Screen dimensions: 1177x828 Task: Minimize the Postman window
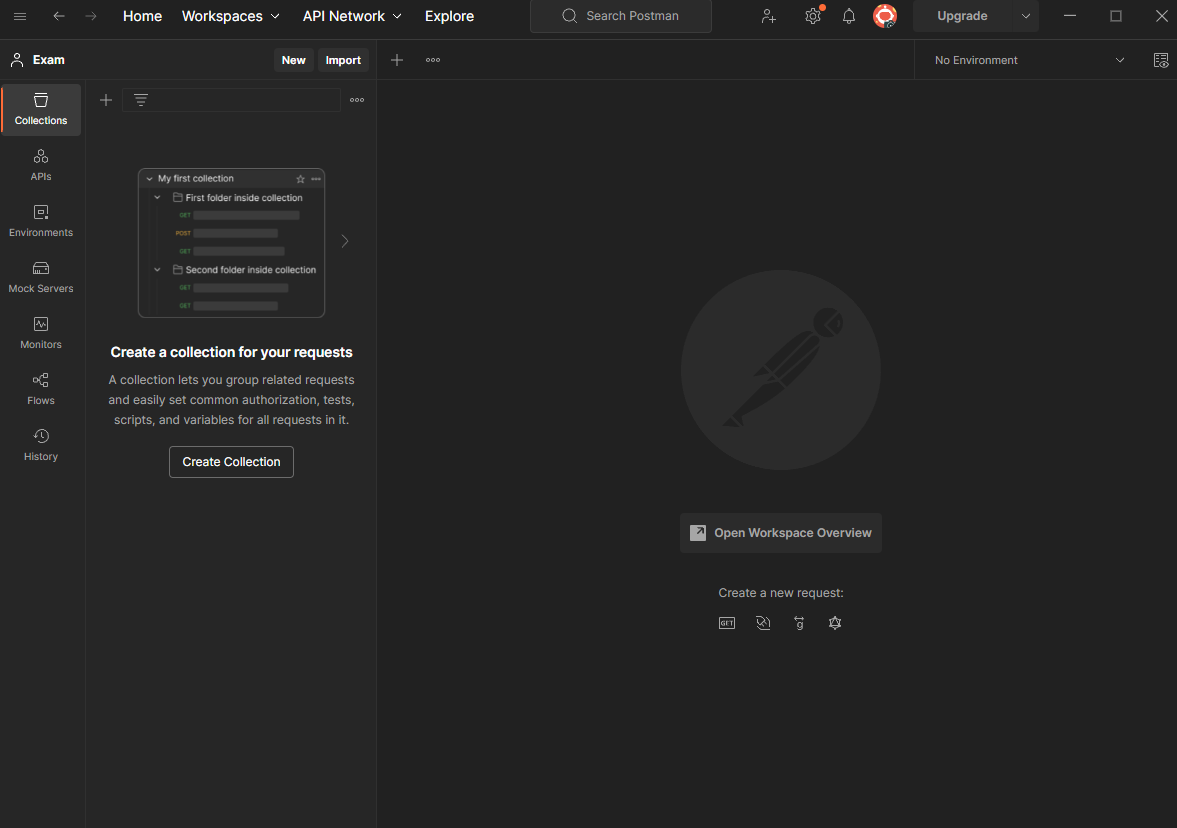pyautogui.click(x=1070, y=16)
